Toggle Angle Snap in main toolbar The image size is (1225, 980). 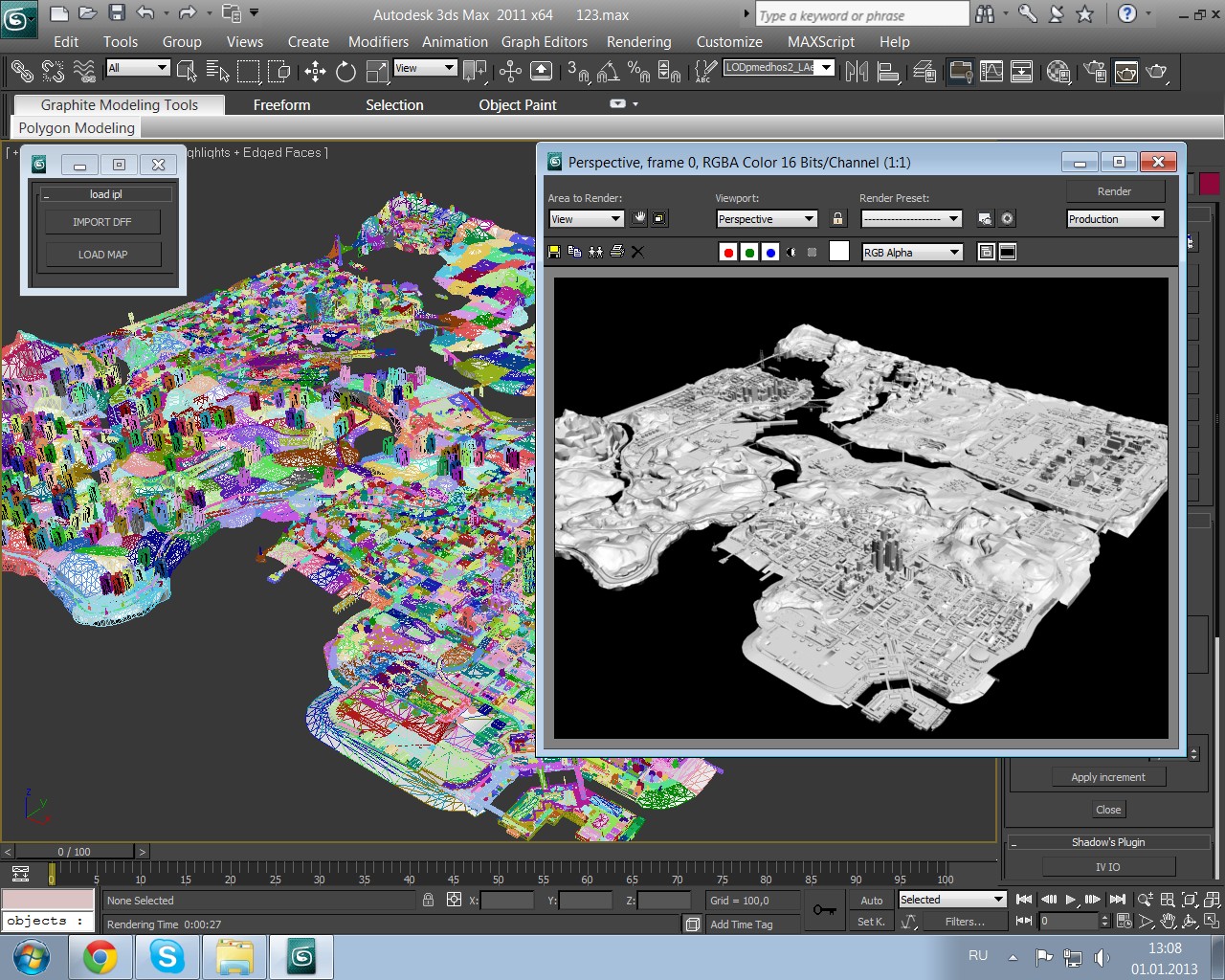tap(608, 71)
